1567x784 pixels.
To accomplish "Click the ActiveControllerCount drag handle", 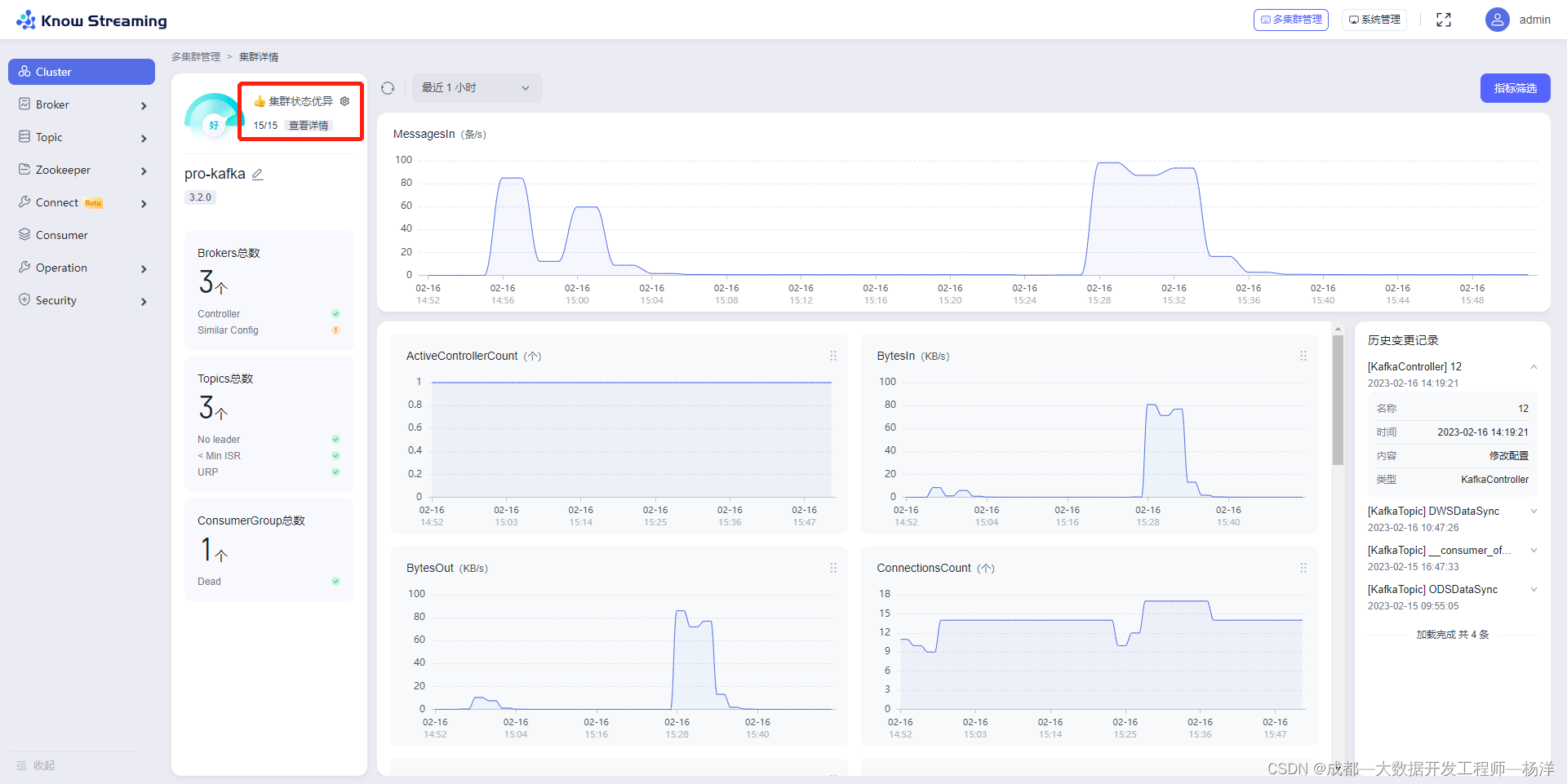I will (x=832, y=356).
